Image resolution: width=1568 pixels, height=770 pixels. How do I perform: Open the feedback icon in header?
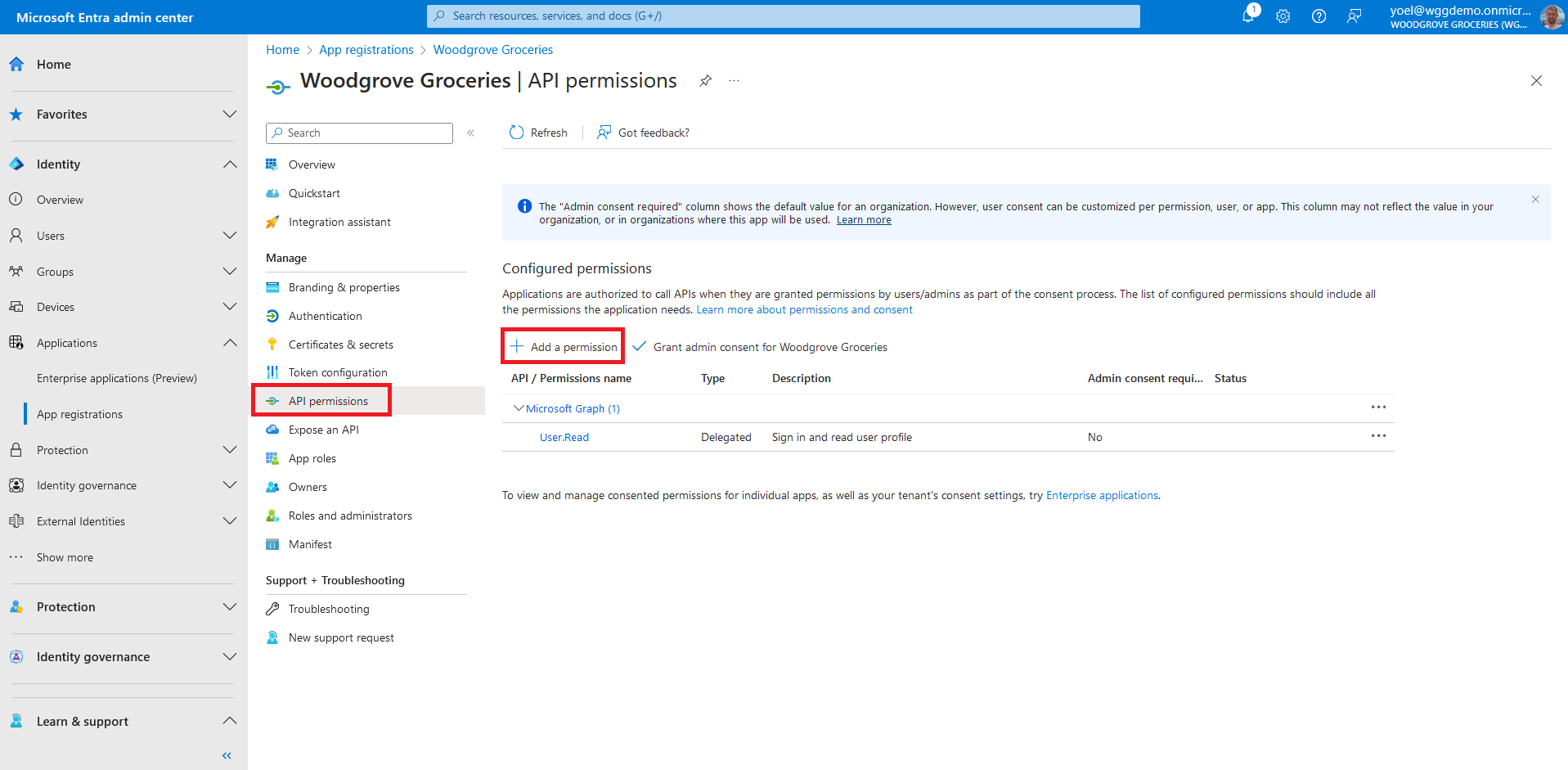click(x=1355, y=16)
